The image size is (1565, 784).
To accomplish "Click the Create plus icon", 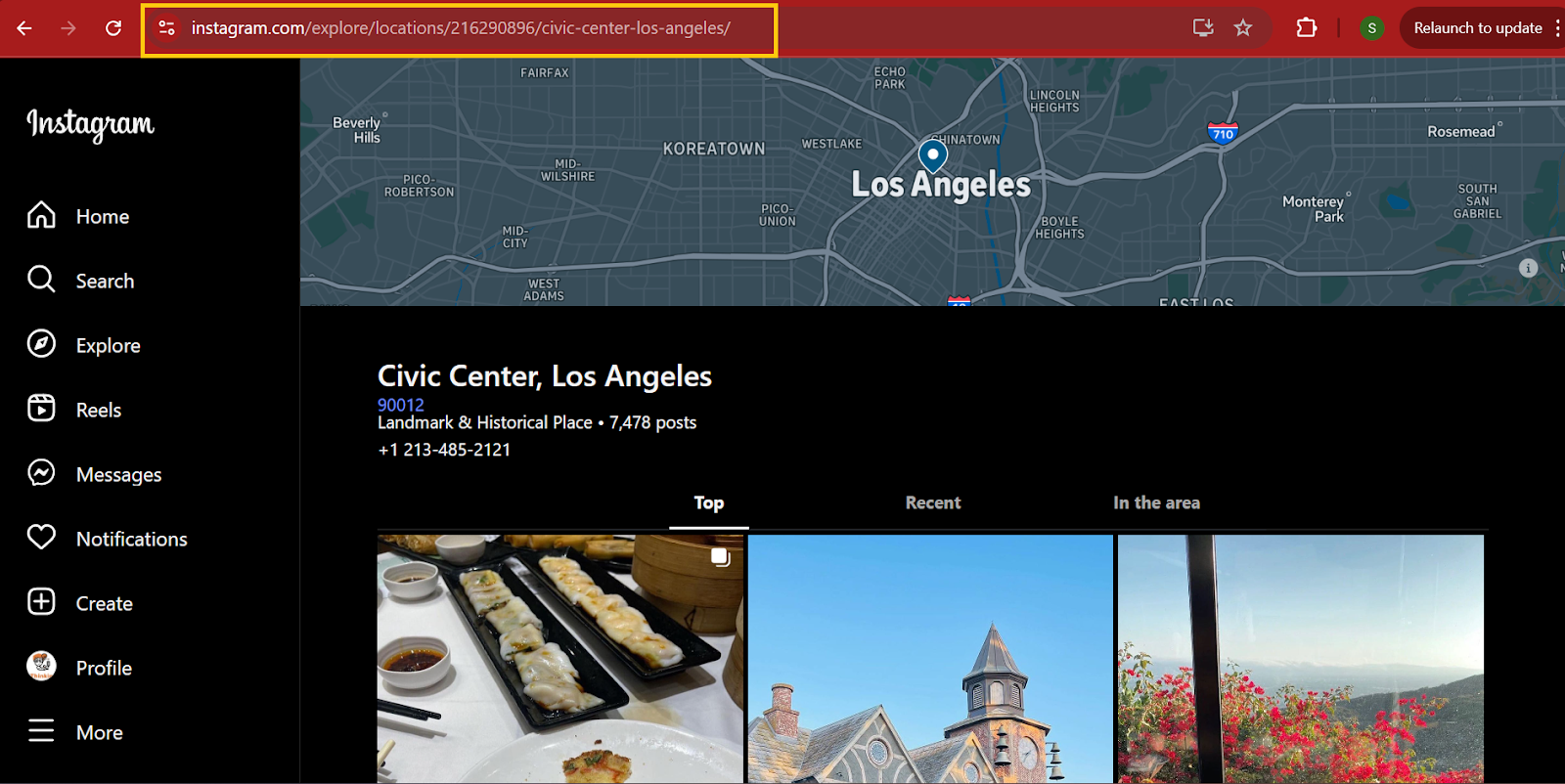I will point(41,602).
